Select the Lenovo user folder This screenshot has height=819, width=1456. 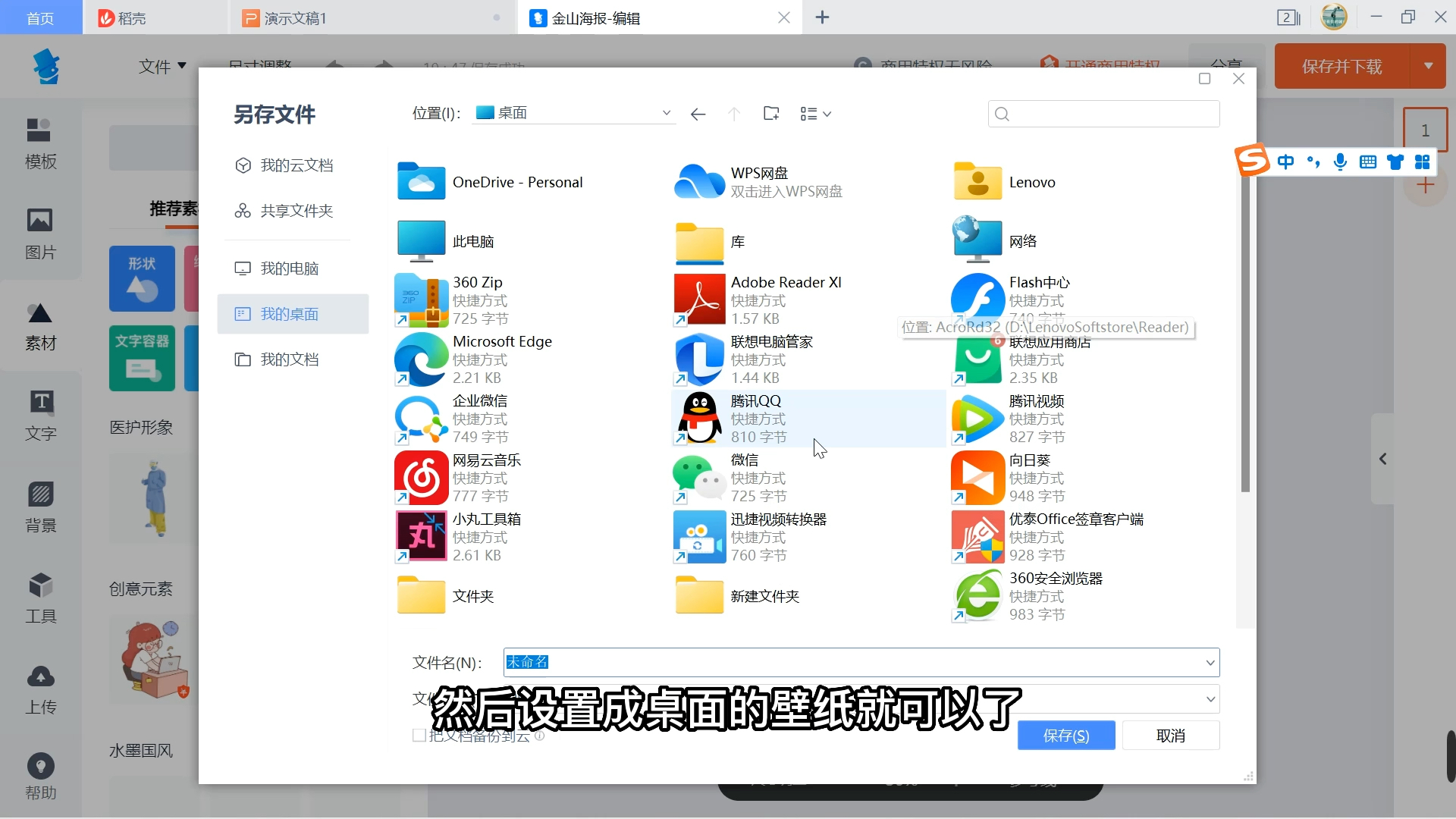click(1004, 182)
